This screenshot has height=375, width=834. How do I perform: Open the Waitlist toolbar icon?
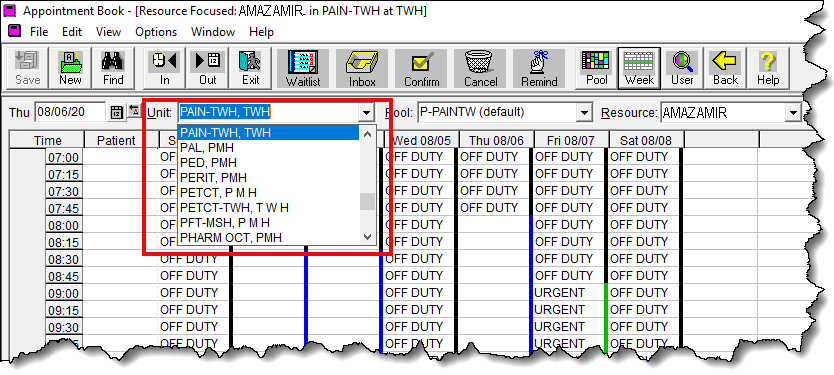pyautogui.click(x=302, y=69)
